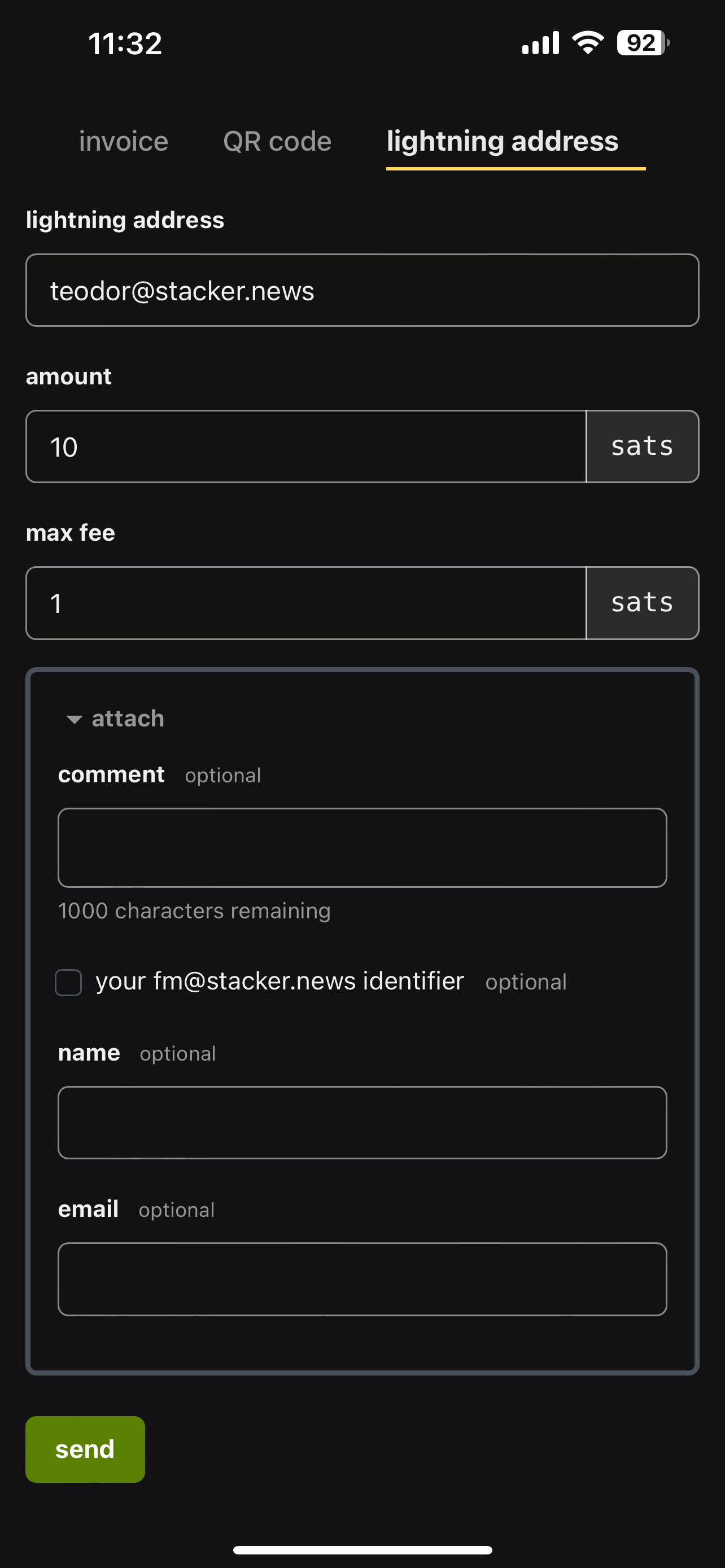Tap the 11:32 clock in status bar

[125, 44]
